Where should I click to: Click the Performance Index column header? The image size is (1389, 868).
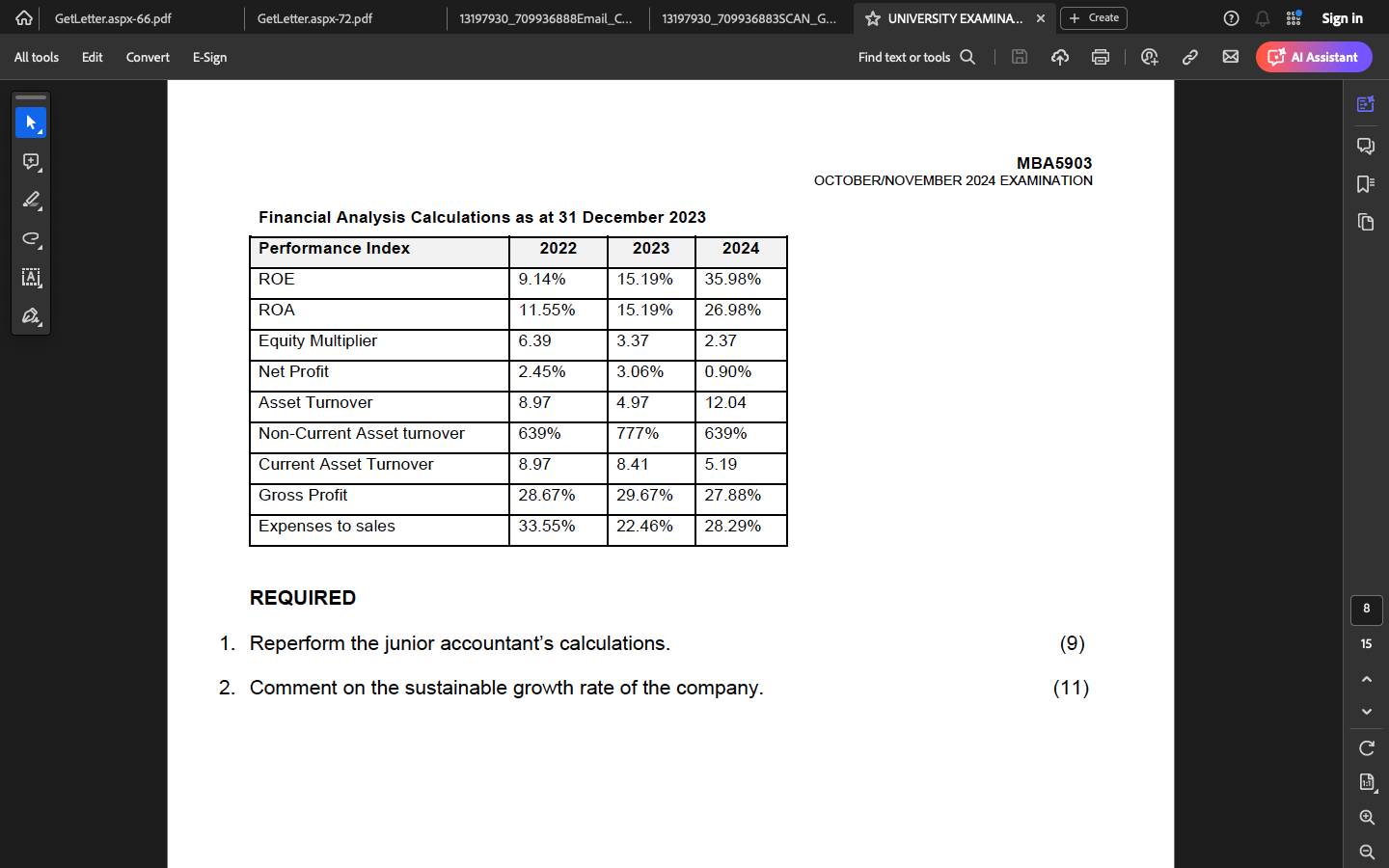point(334,248)
